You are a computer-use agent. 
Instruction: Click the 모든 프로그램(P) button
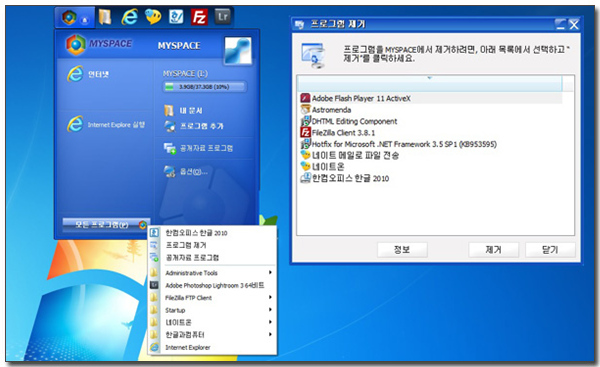[x=105, y=225]
